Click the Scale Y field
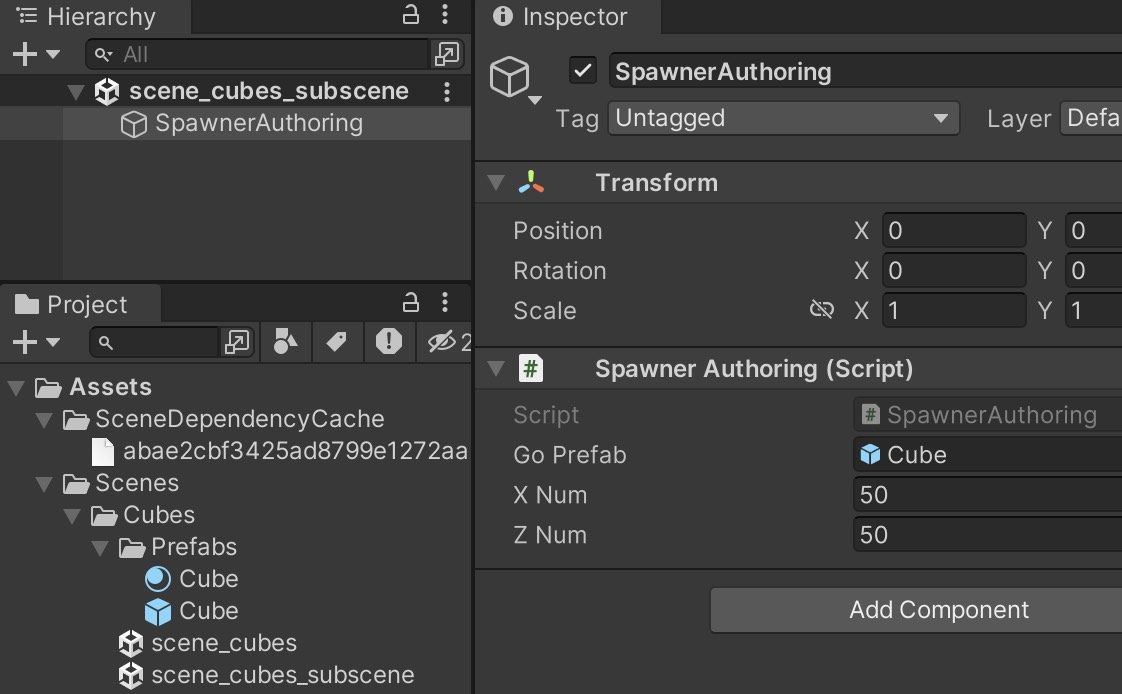Viewport: 1122px width, 694px height. [1093, 311]
